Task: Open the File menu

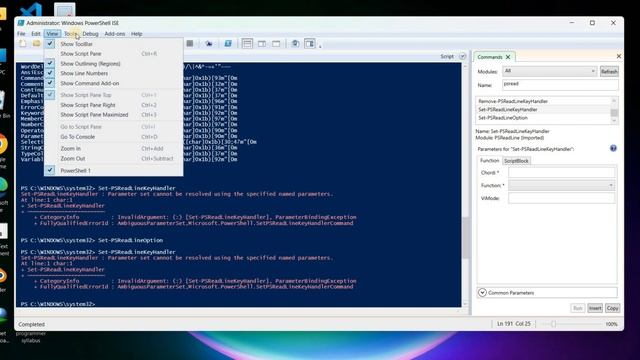Action: [21, 34]
